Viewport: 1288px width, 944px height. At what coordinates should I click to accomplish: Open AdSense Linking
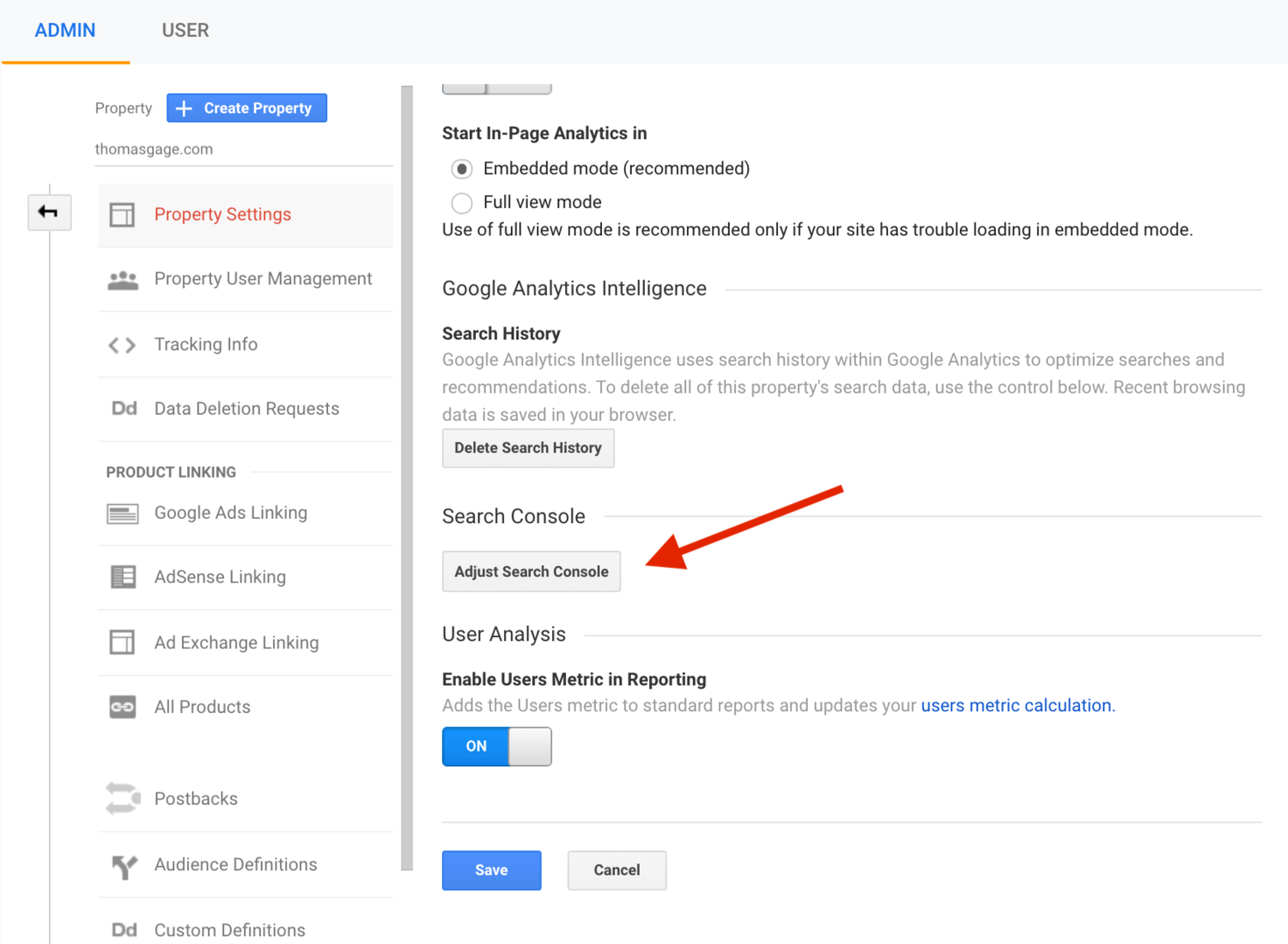(245, 577)
